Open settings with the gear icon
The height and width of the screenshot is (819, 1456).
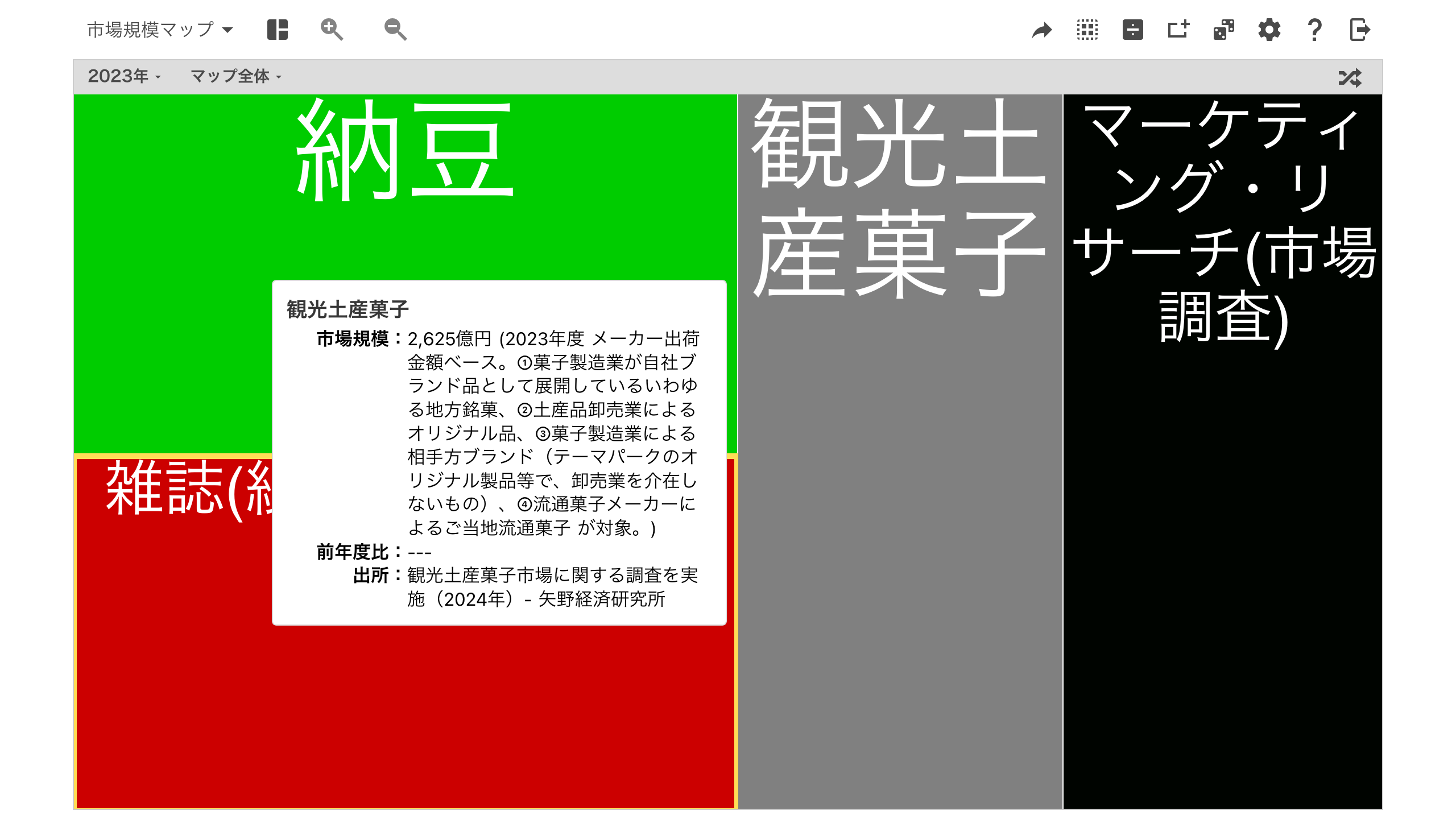tap(1269, 30)
